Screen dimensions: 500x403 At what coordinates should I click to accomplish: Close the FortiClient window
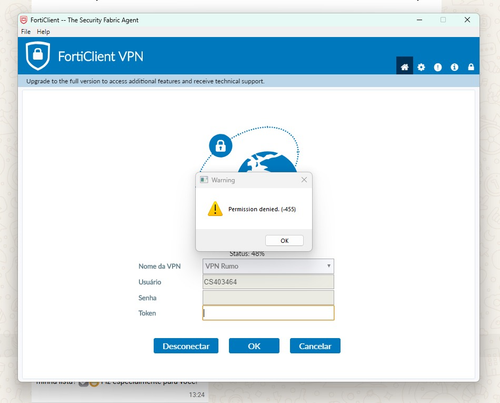coord(467,20)
